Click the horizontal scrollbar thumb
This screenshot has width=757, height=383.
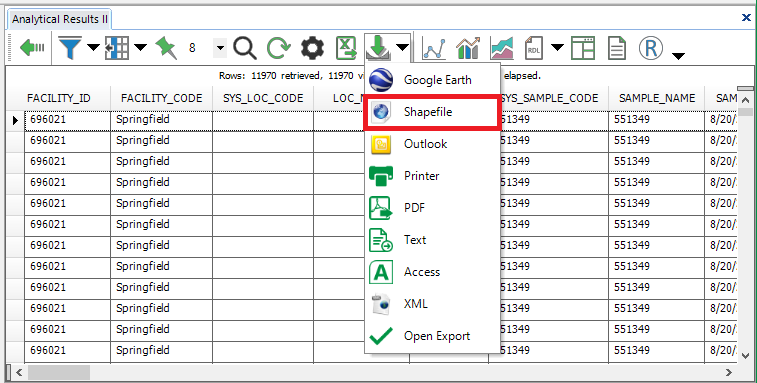pos(58,372)
